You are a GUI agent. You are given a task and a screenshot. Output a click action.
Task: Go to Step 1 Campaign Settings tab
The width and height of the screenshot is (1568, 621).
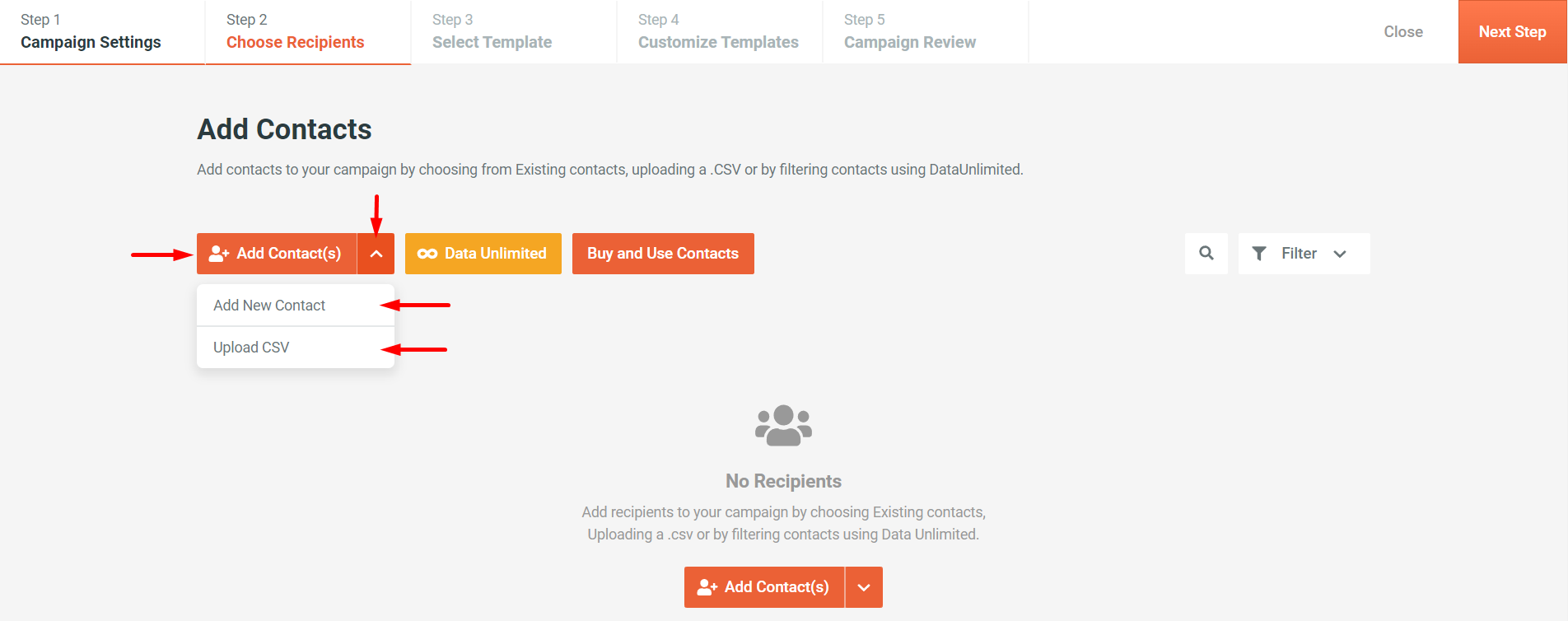(102, 31)
